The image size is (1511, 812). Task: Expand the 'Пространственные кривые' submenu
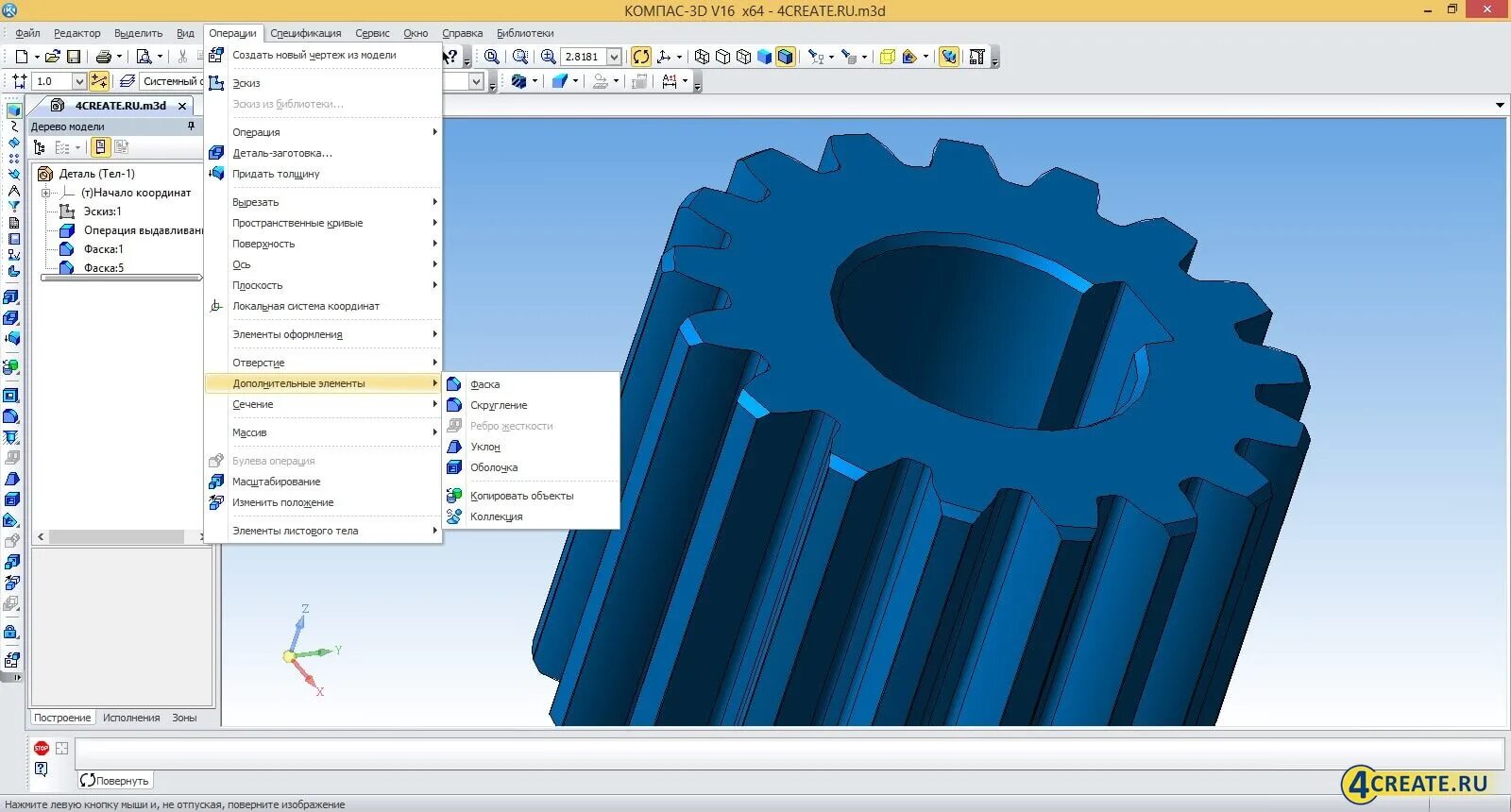point(324,223)
